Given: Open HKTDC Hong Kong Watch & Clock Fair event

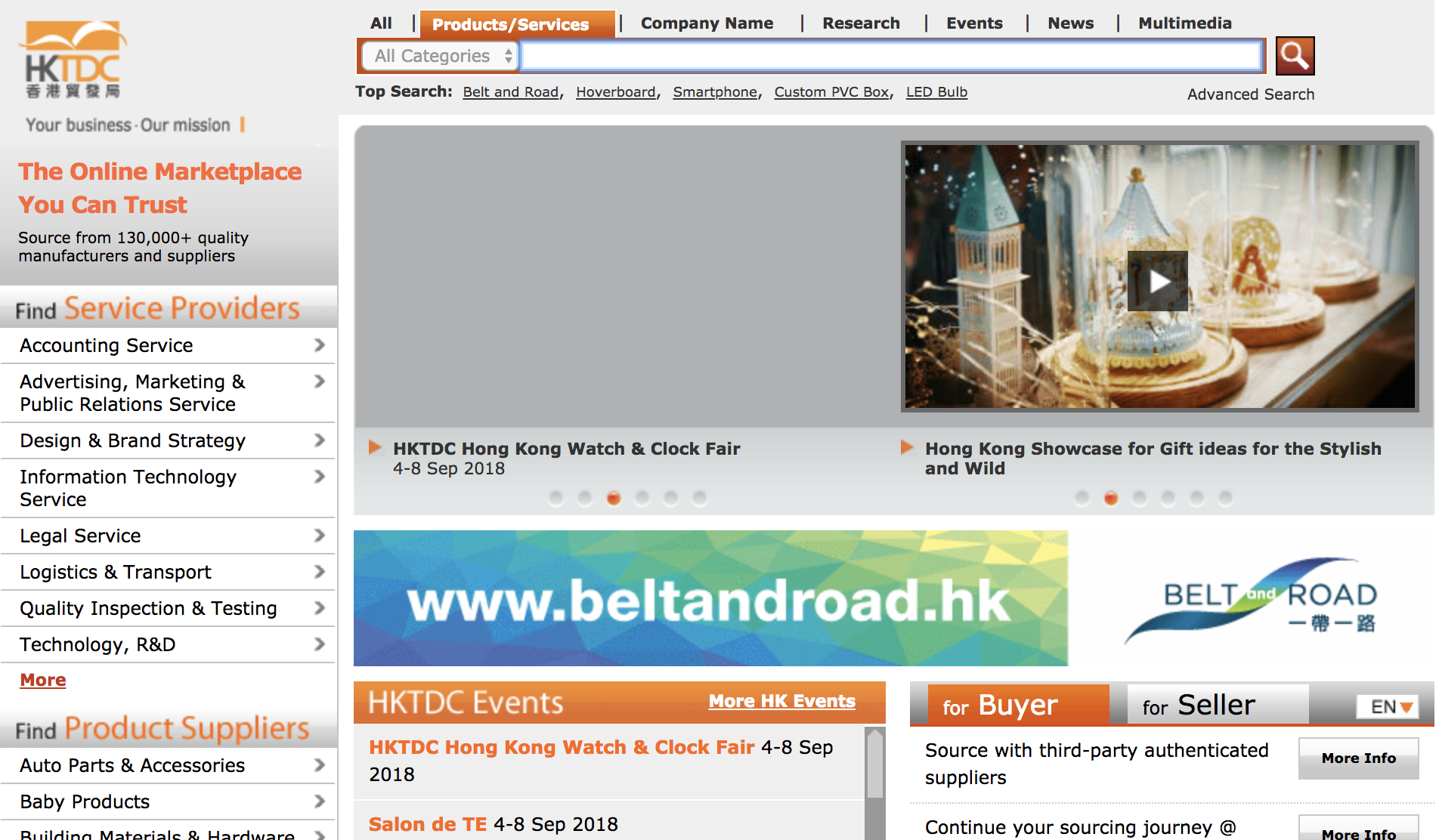Looking at the screenshot, I should [x=562, y=747].
